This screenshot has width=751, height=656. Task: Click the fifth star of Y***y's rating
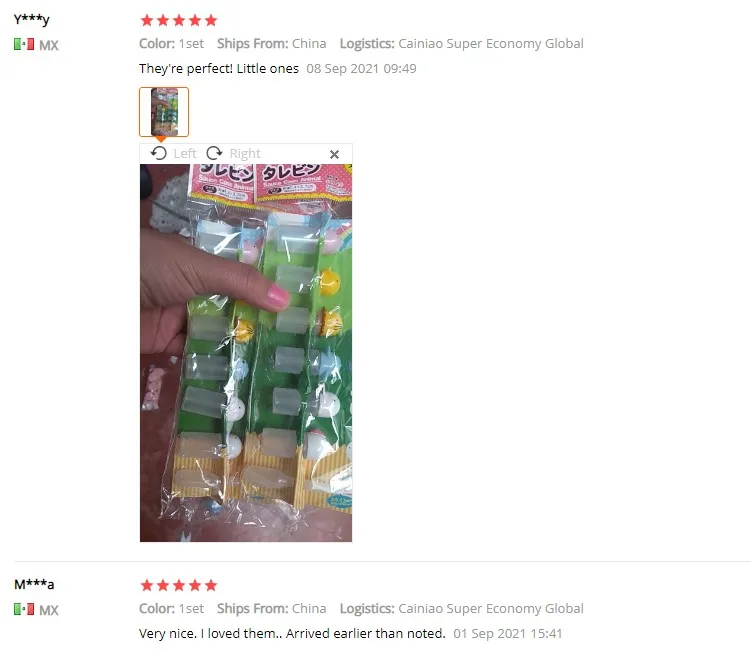click(x=211, y=20)
